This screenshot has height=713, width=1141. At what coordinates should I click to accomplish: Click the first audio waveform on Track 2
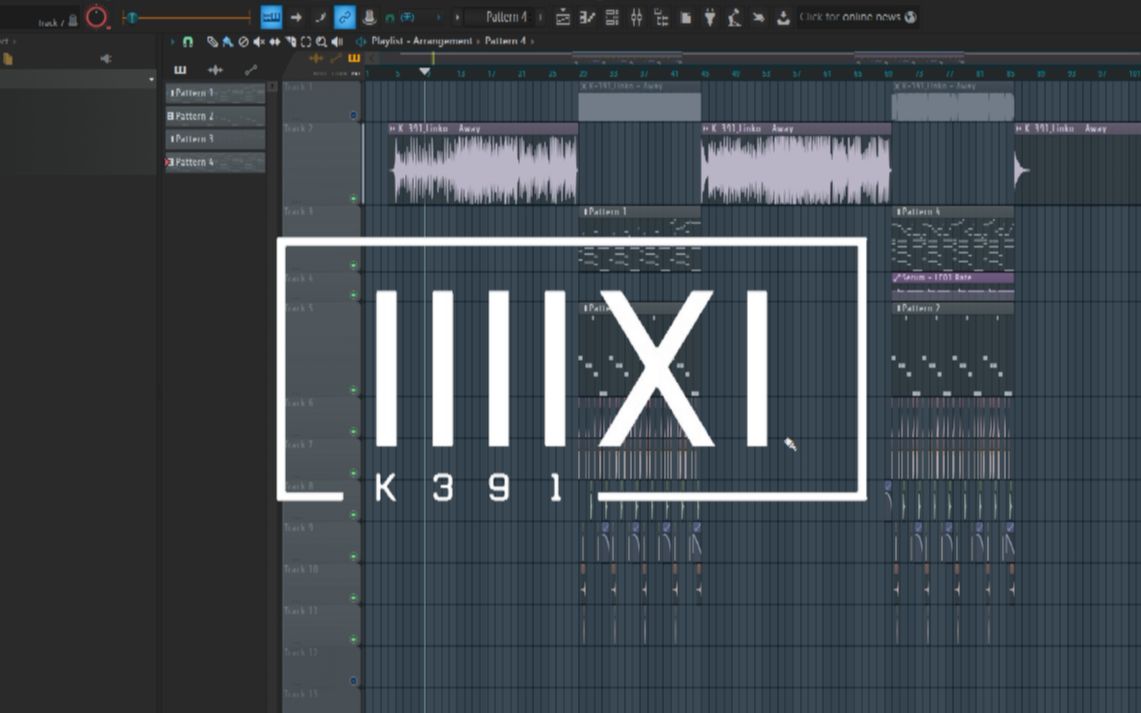(485, 170)
